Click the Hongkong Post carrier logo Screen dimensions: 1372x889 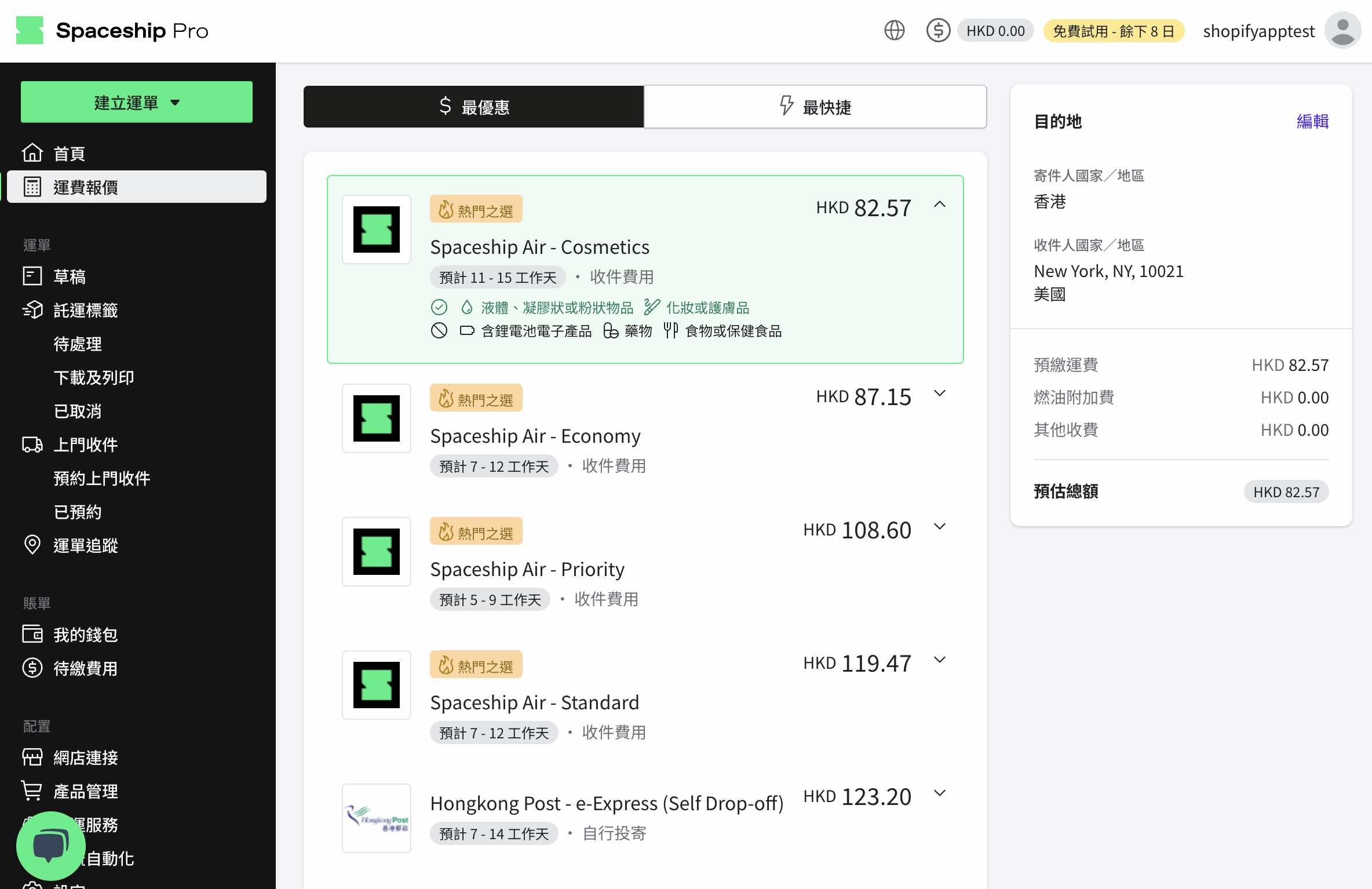377,818
